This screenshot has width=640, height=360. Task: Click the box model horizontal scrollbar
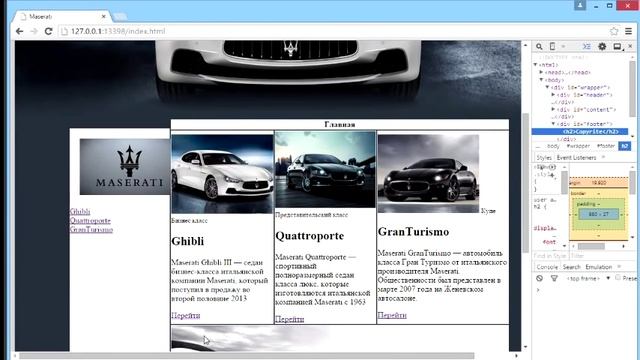pyautogui.click(x=591, y=246)
